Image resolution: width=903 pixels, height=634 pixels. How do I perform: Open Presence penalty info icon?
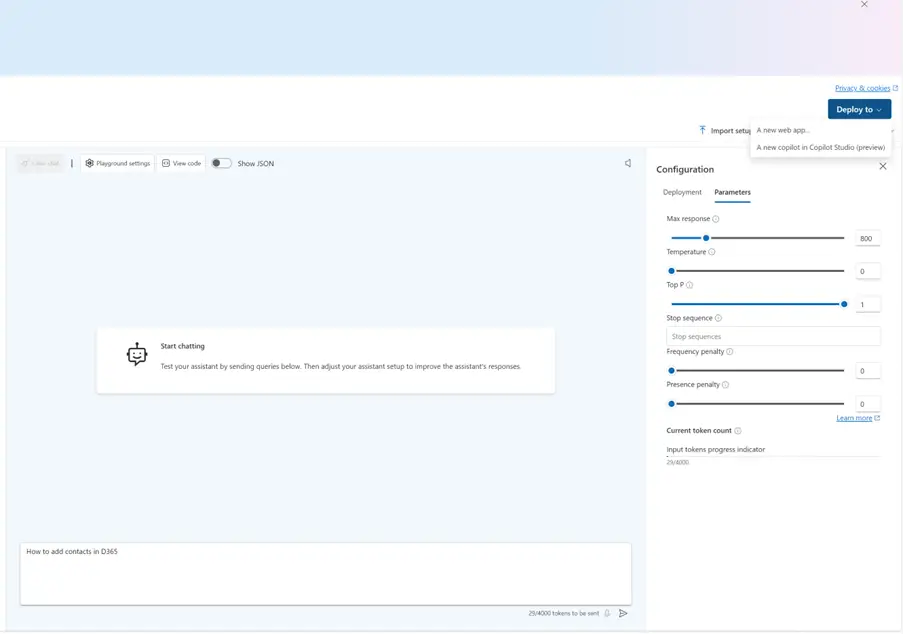[726, 385]
